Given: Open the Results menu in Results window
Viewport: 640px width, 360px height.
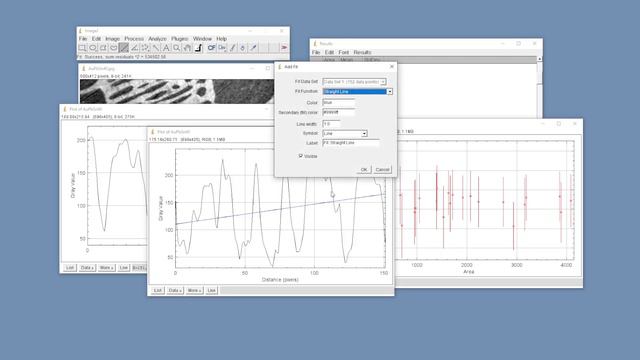Looking at the screenshot, I should pos(362,52).
